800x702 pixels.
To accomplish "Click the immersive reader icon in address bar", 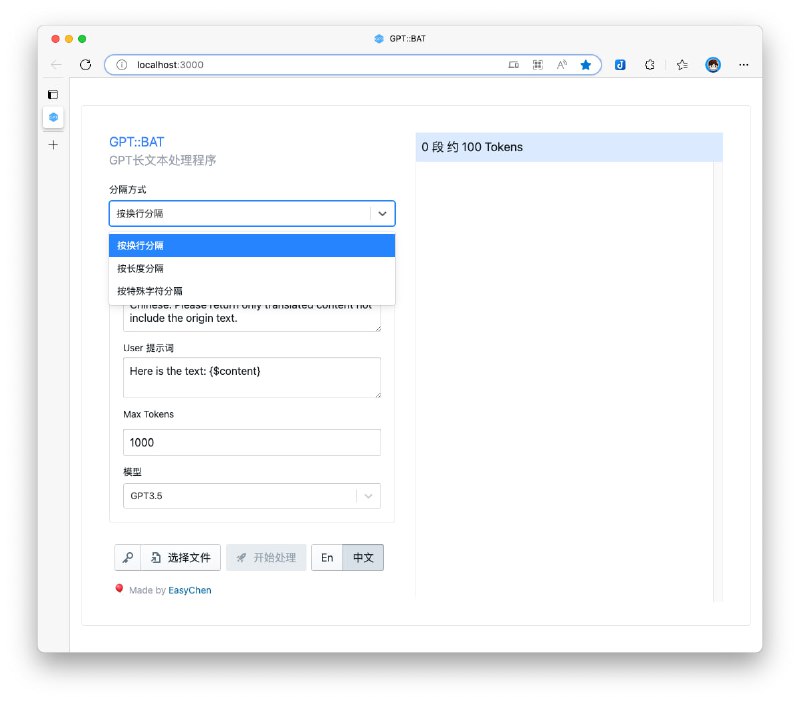I will (x=562, y=64).
